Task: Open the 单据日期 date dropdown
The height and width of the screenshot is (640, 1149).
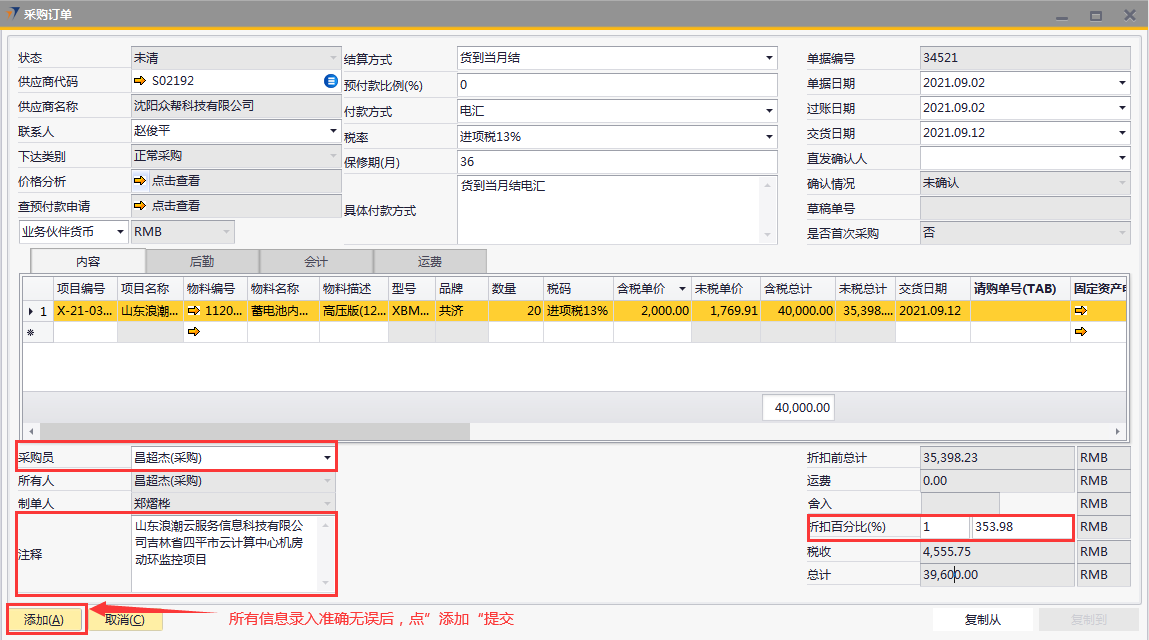Action: pyautogui.click(x=1122, y=83)
